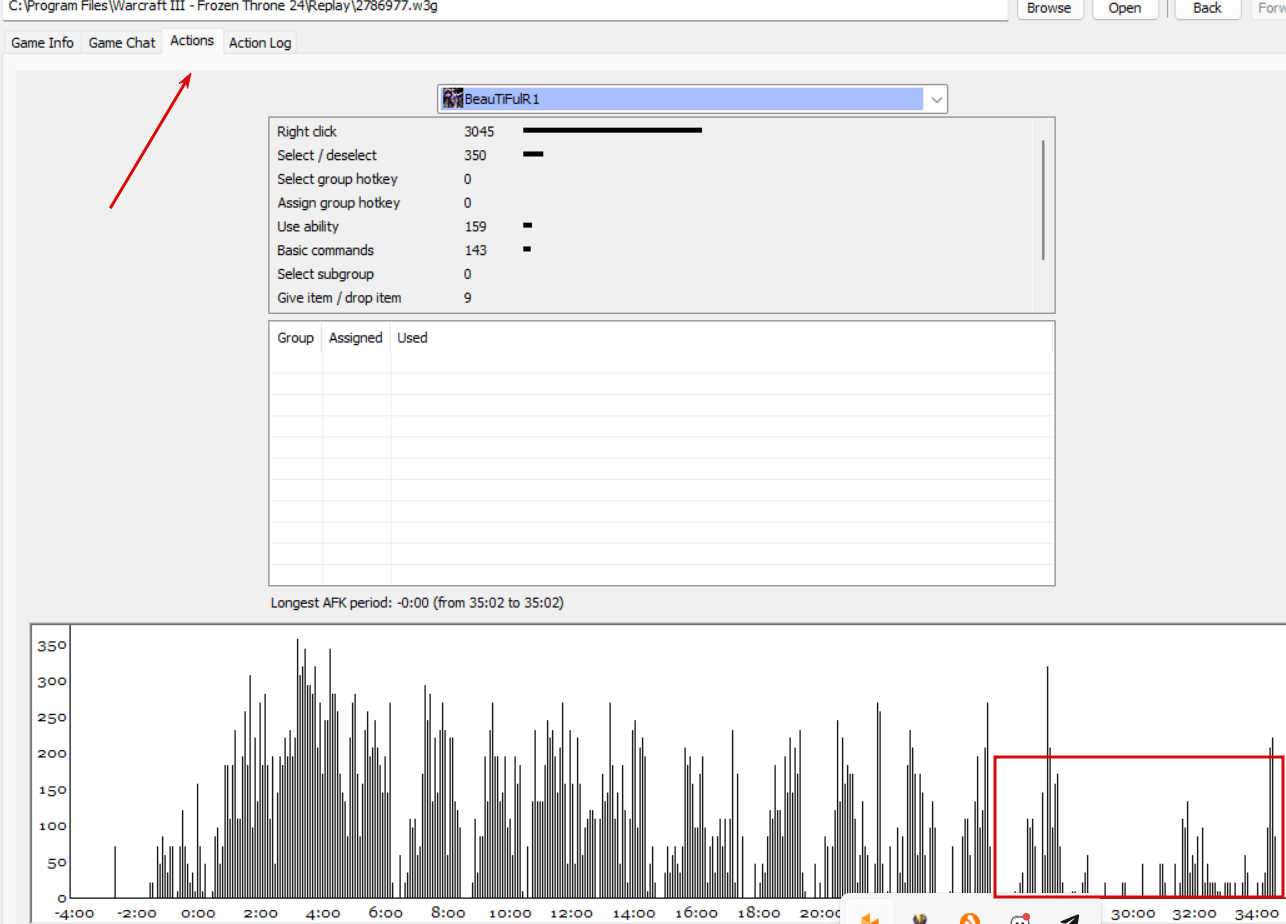Click the 350 select count
Viewport: 1286px width, 924px height.
(x=475, y=155)
